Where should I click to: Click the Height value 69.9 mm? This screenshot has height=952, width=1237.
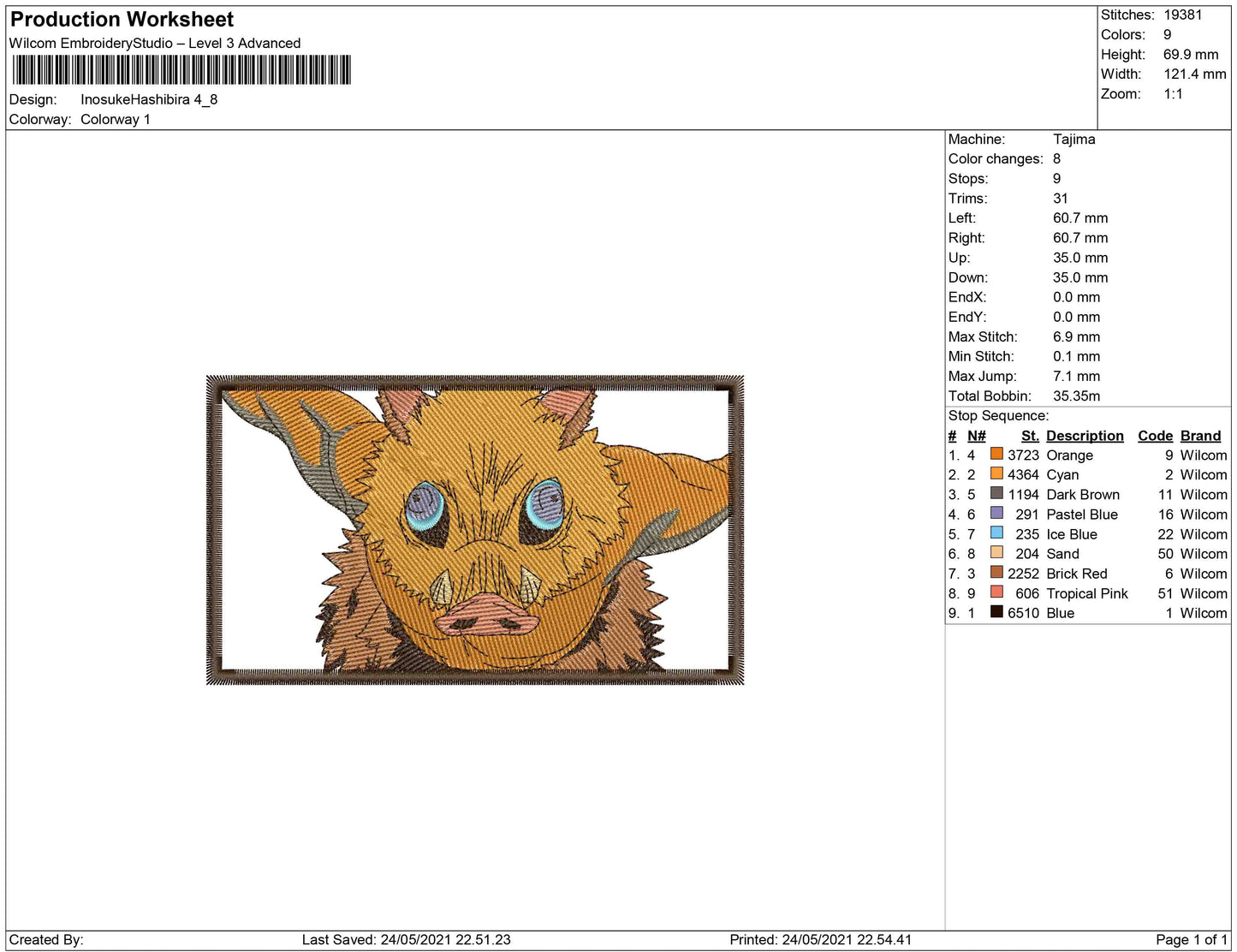pyautogui.click(x=1191, y=54)
